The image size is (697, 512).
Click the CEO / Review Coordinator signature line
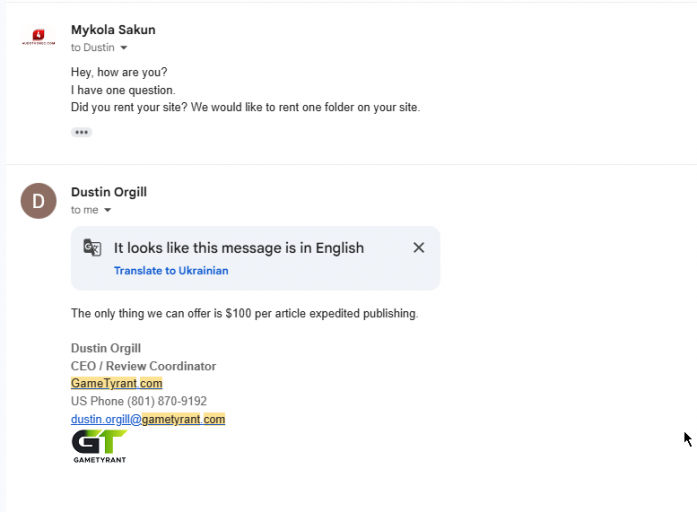tap(143, 366)
